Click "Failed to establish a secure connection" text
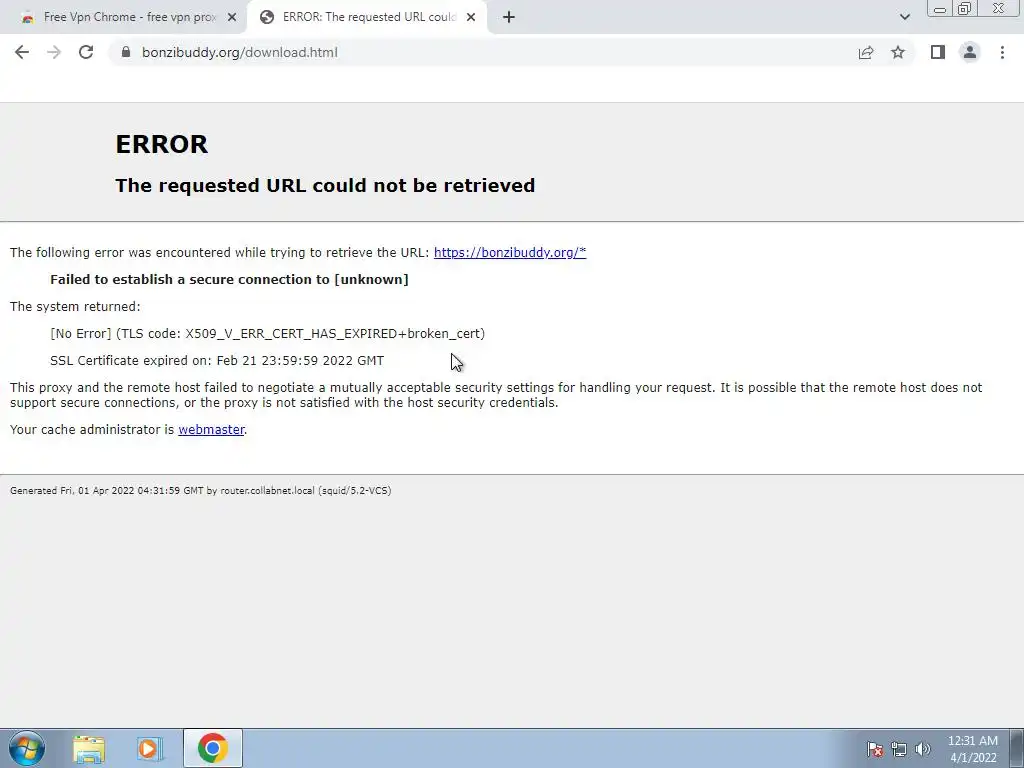Image resolution: width=1024 pixels, height=768 pixels. [229, 280]
